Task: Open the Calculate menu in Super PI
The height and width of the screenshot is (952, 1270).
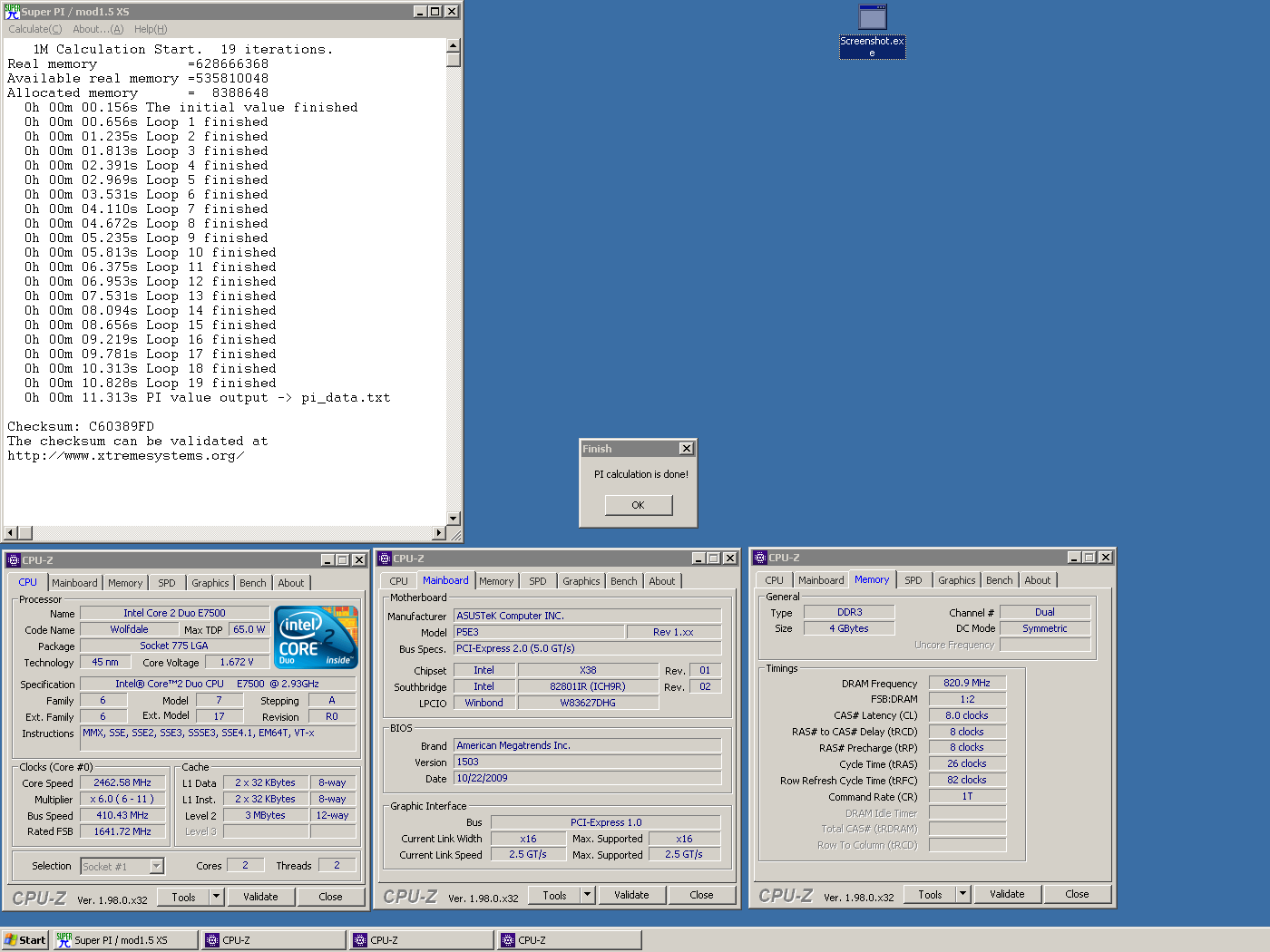Action: click(35, 29)
